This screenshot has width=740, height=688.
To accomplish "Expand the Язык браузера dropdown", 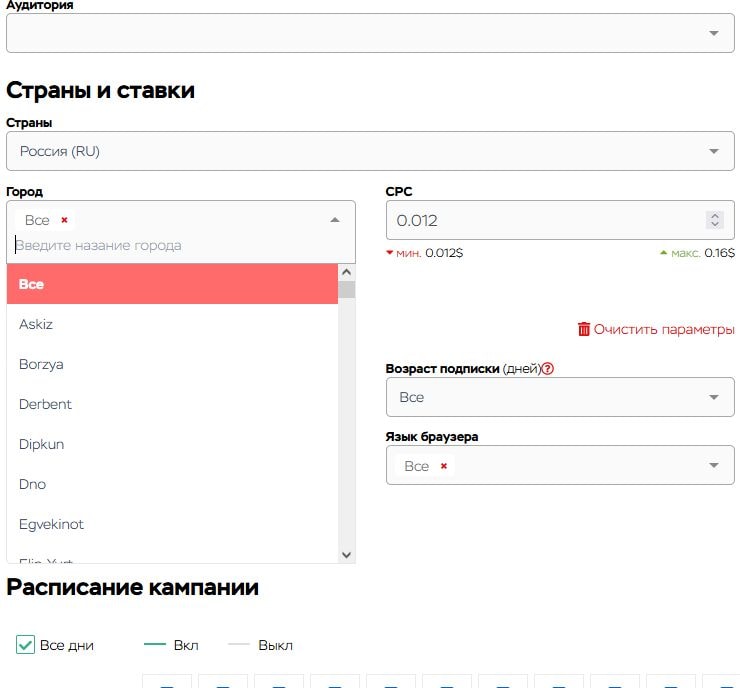I will (713, 466).
